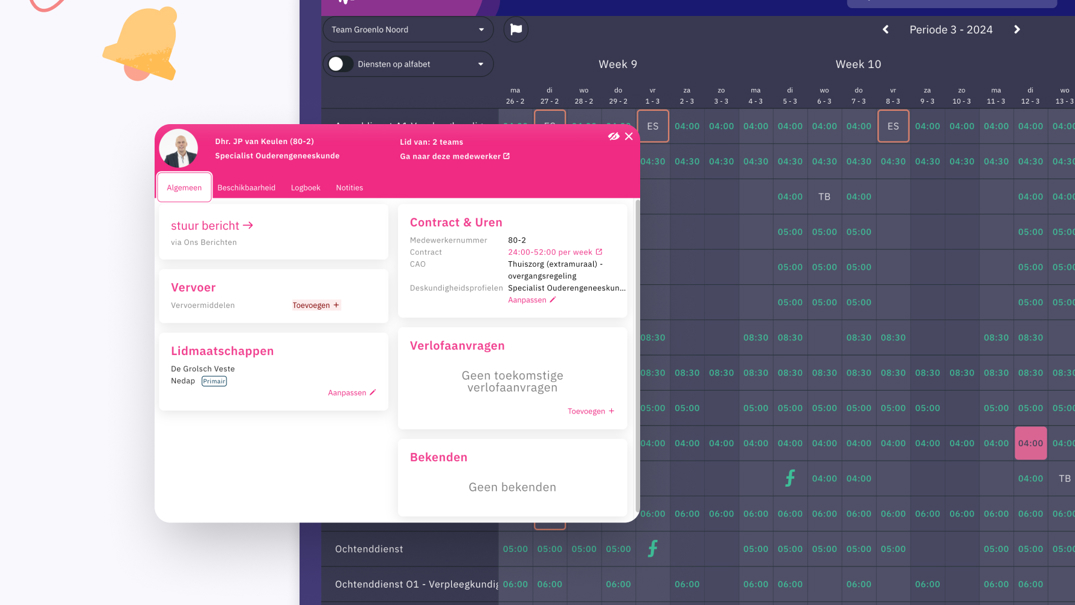Viewport: 1075px width, 605px height.
Task: Select the Notities tab
Action: (349, 188)
